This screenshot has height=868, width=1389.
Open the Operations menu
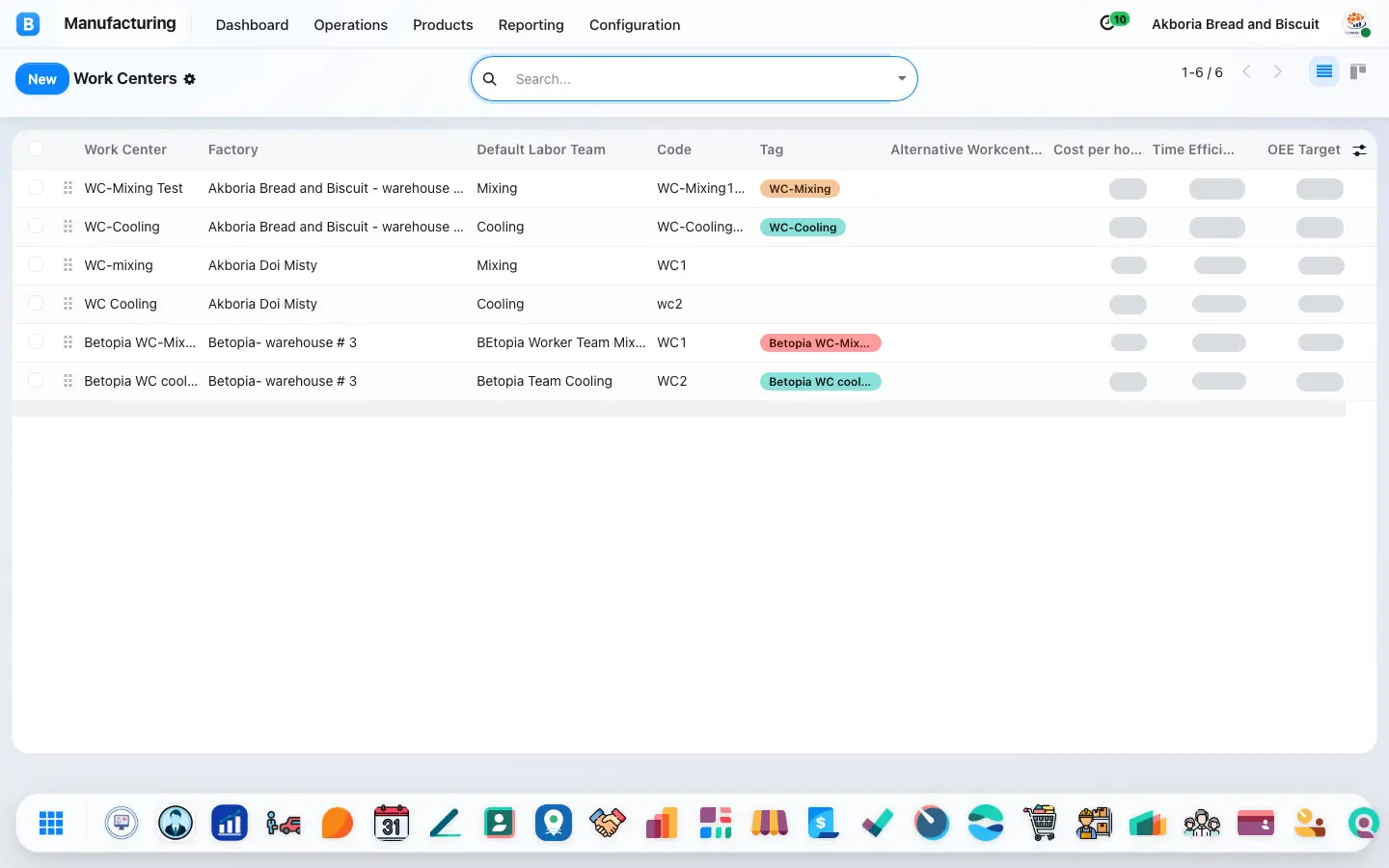click(350, 25)
